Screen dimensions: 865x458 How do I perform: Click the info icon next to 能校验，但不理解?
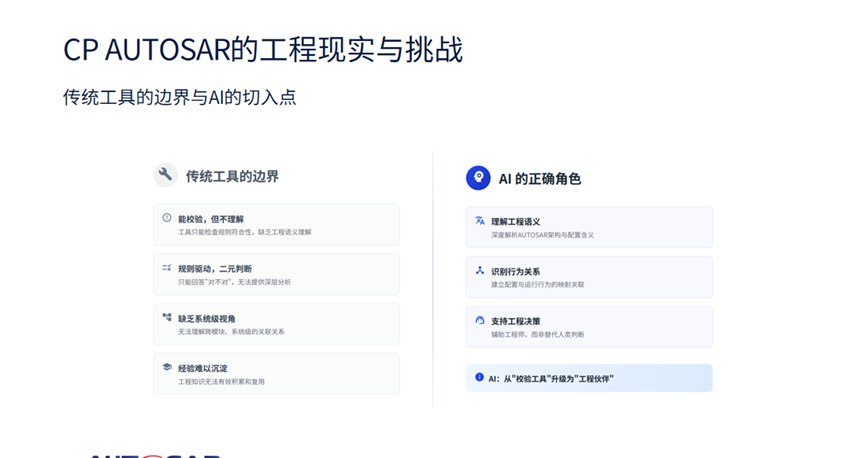point(167,218)
